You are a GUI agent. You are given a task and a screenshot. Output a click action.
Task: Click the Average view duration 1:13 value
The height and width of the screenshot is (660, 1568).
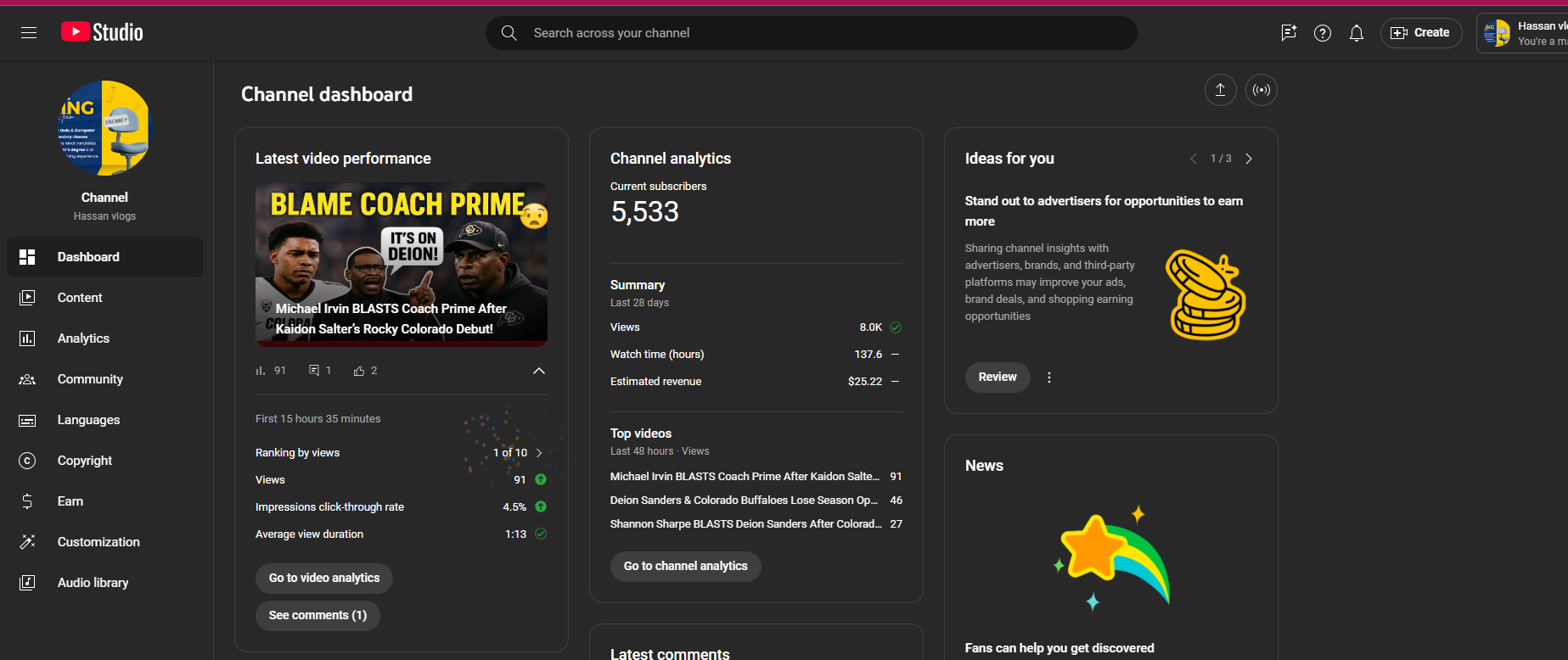(x=516, y=534)
